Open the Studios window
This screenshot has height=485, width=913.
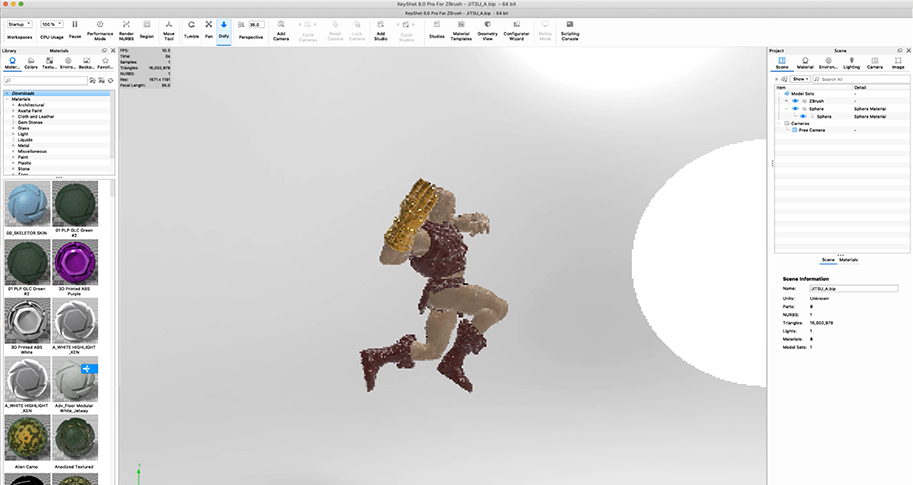click(437, 29)
